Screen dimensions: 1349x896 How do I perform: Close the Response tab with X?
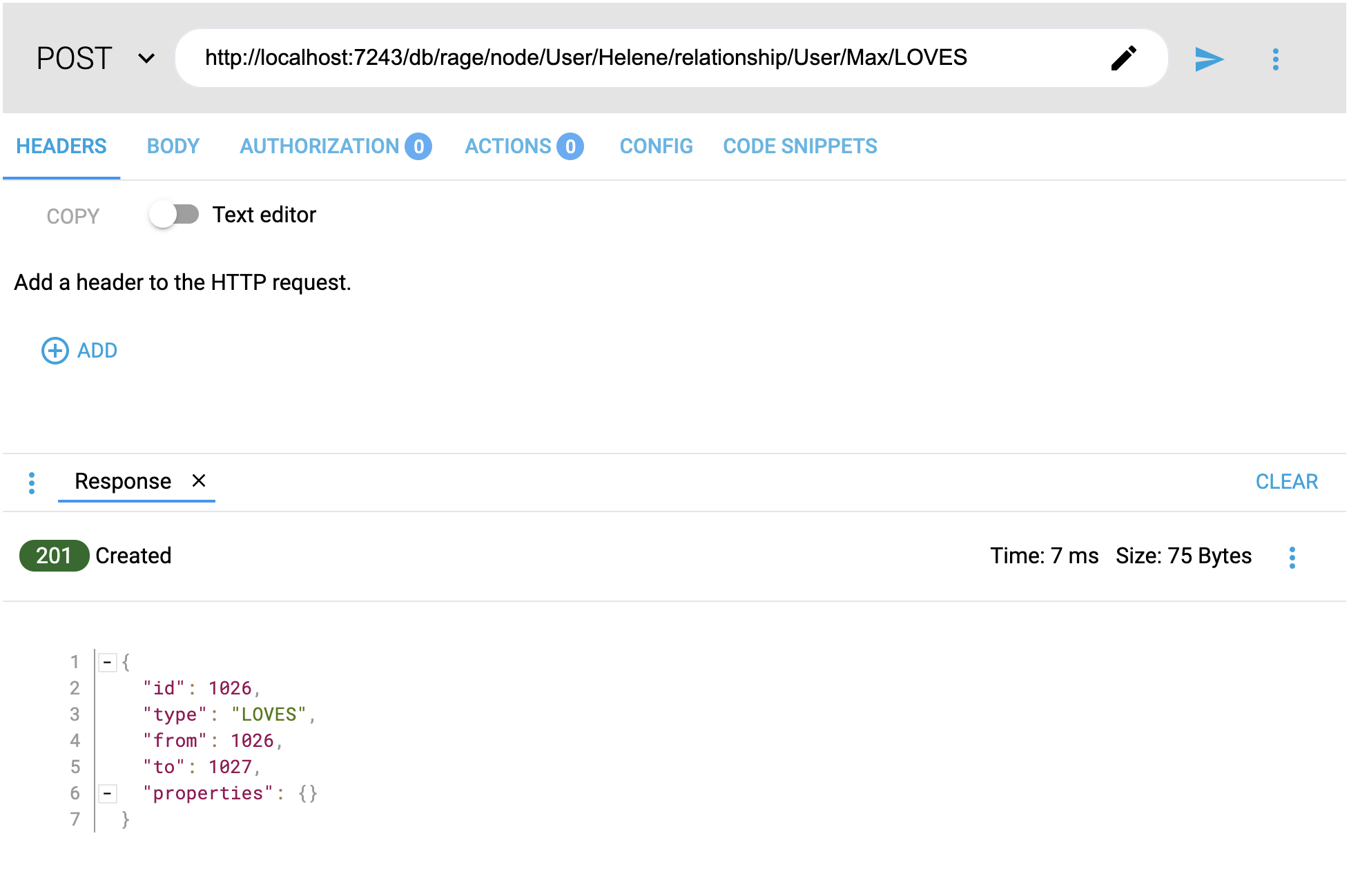point(199,481)
